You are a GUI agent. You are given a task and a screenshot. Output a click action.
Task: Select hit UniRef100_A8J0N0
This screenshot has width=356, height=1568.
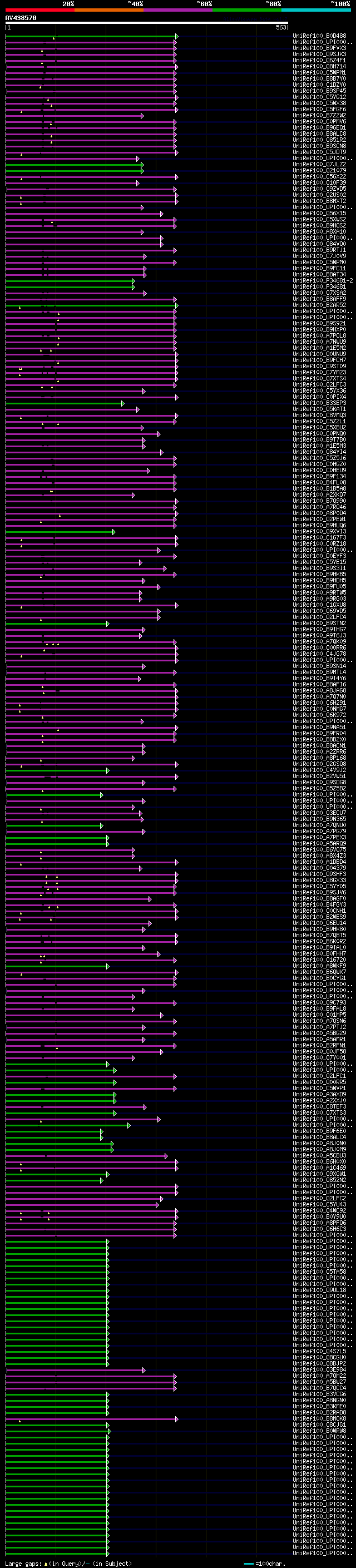(x=319, y=1144)
